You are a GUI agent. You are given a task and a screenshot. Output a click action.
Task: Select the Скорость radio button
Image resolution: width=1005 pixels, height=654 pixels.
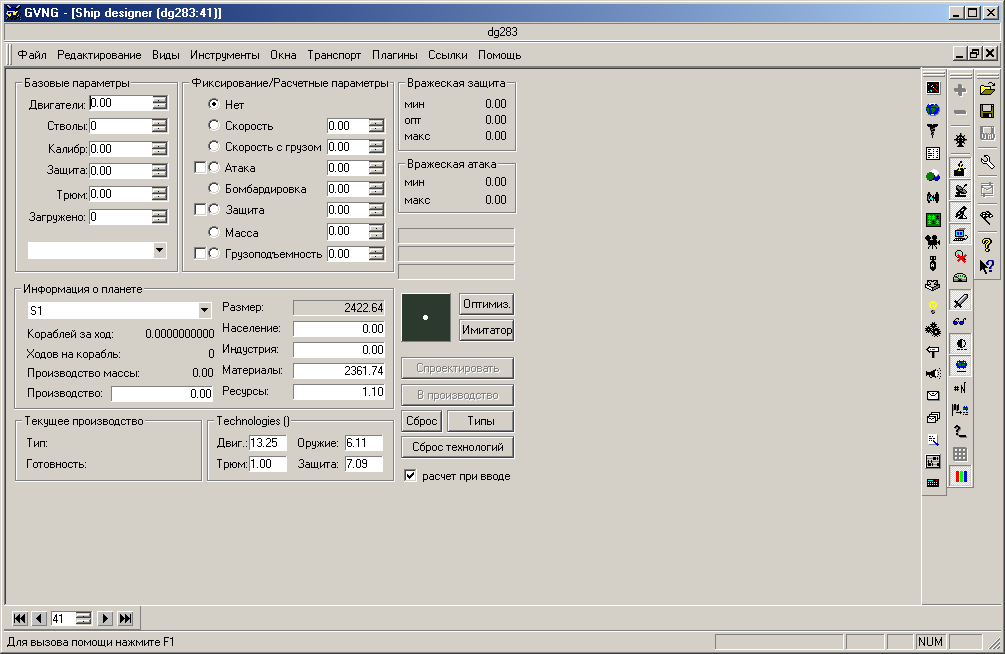[214, 126]
